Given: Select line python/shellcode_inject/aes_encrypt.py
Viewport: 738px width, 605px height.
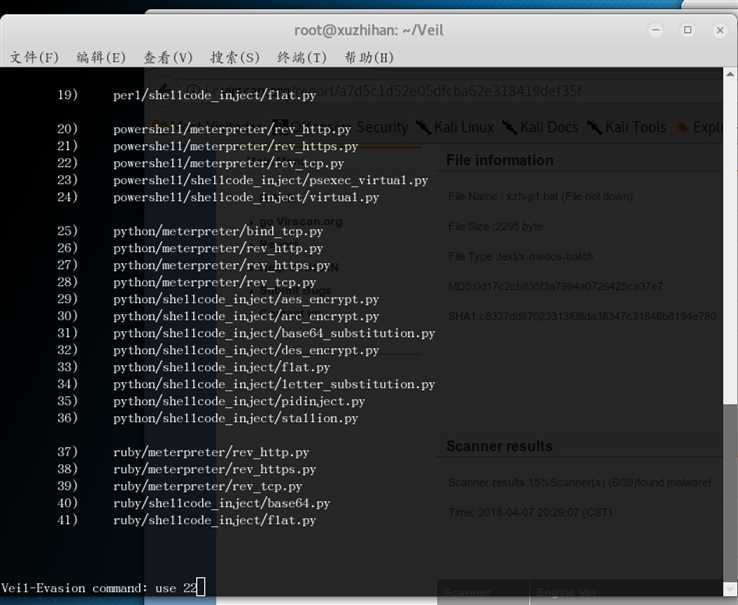Looking at the screenshot, I should 246,299.
